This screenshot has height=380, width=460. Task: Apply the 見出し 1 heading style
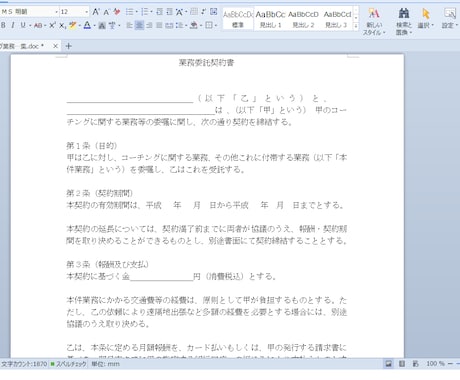tap(270, 19)
